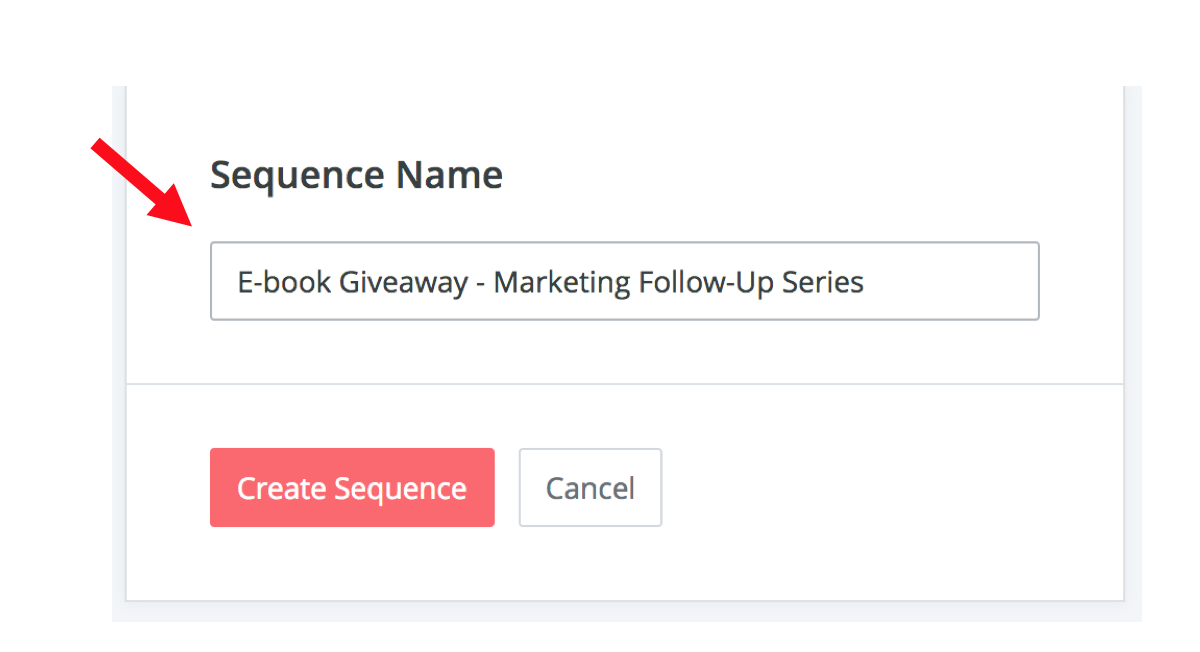This screenshot has width=1200, height=652.
Task: Click the word "Sequence" in the heading
Action: click(298, 176)
